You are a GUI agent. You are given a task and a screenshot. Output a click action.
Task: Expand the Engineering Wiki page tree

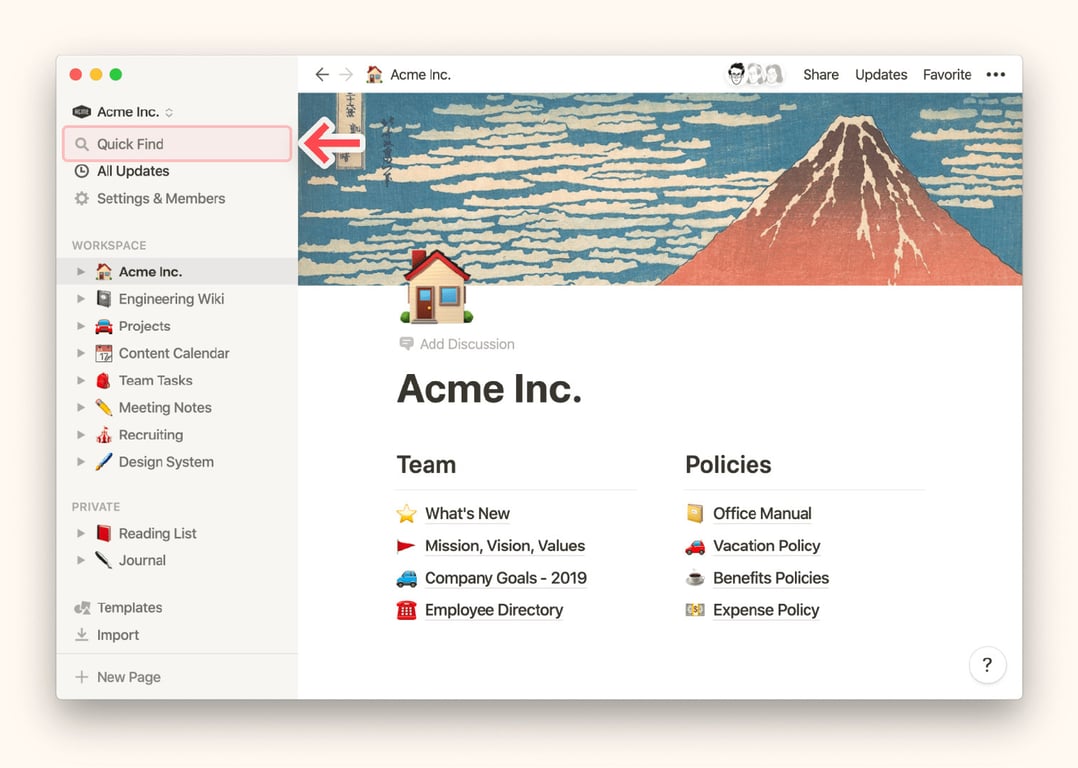click(81, 299)
